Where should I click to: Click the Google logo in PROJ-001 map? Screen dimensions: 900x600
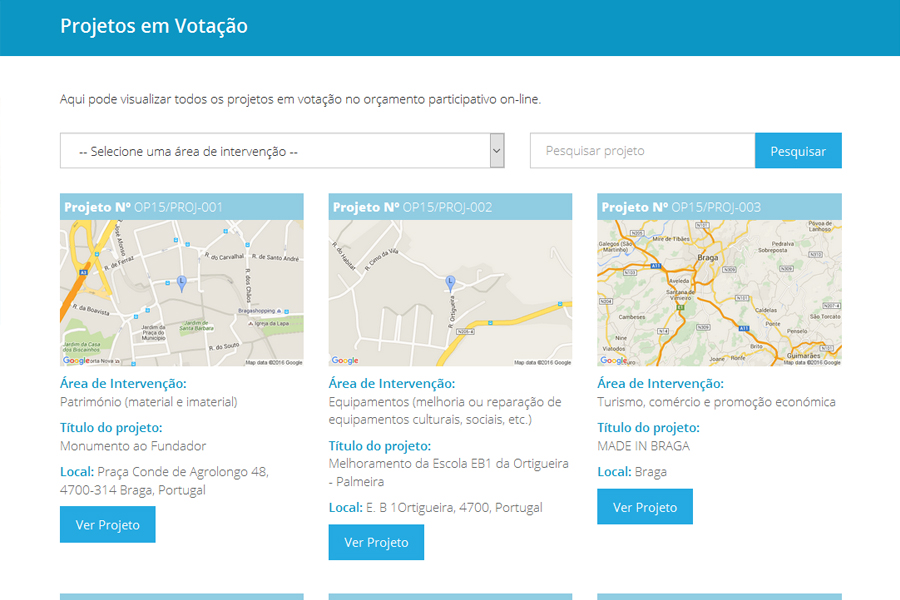click(x=76, y=361)
